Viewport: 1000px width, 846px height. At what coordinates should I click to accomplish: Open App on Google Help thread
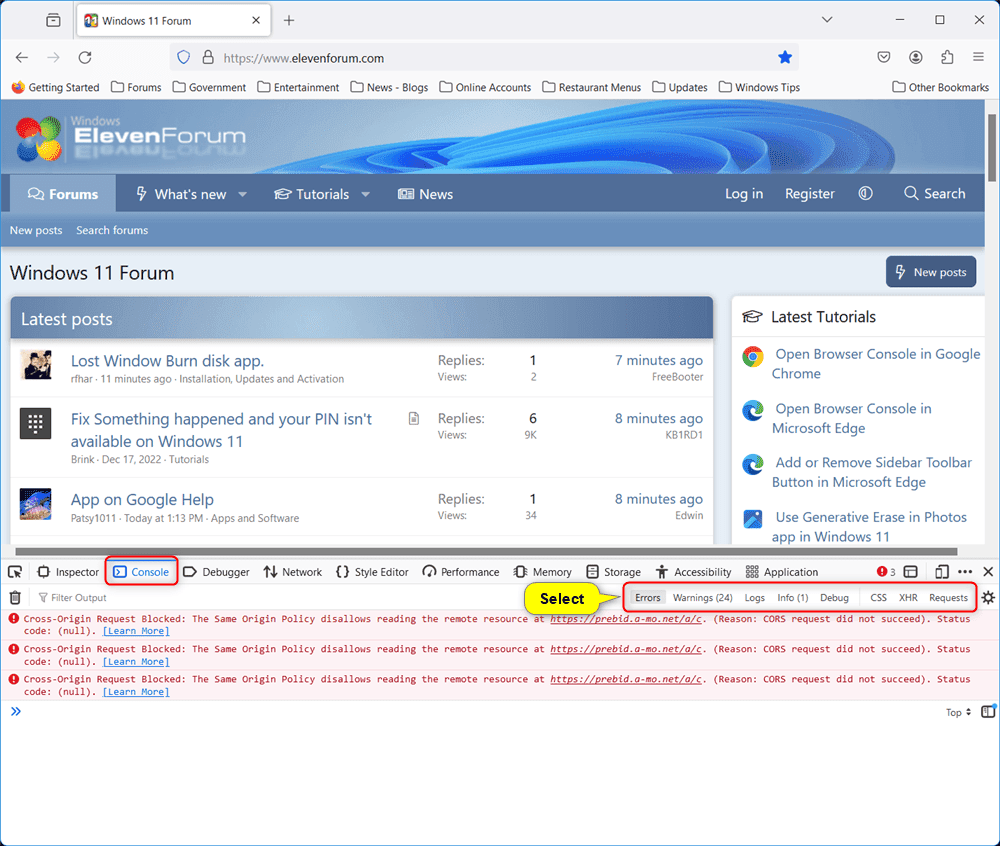[x=142, y=499]
